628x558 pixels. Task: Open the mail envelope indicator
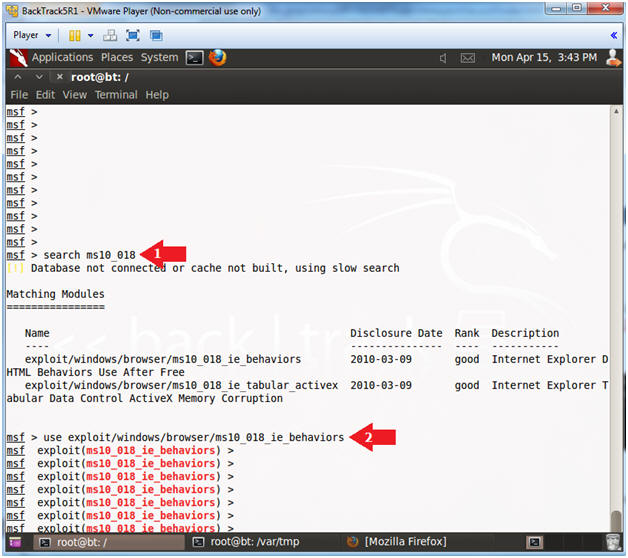(467, 58)
